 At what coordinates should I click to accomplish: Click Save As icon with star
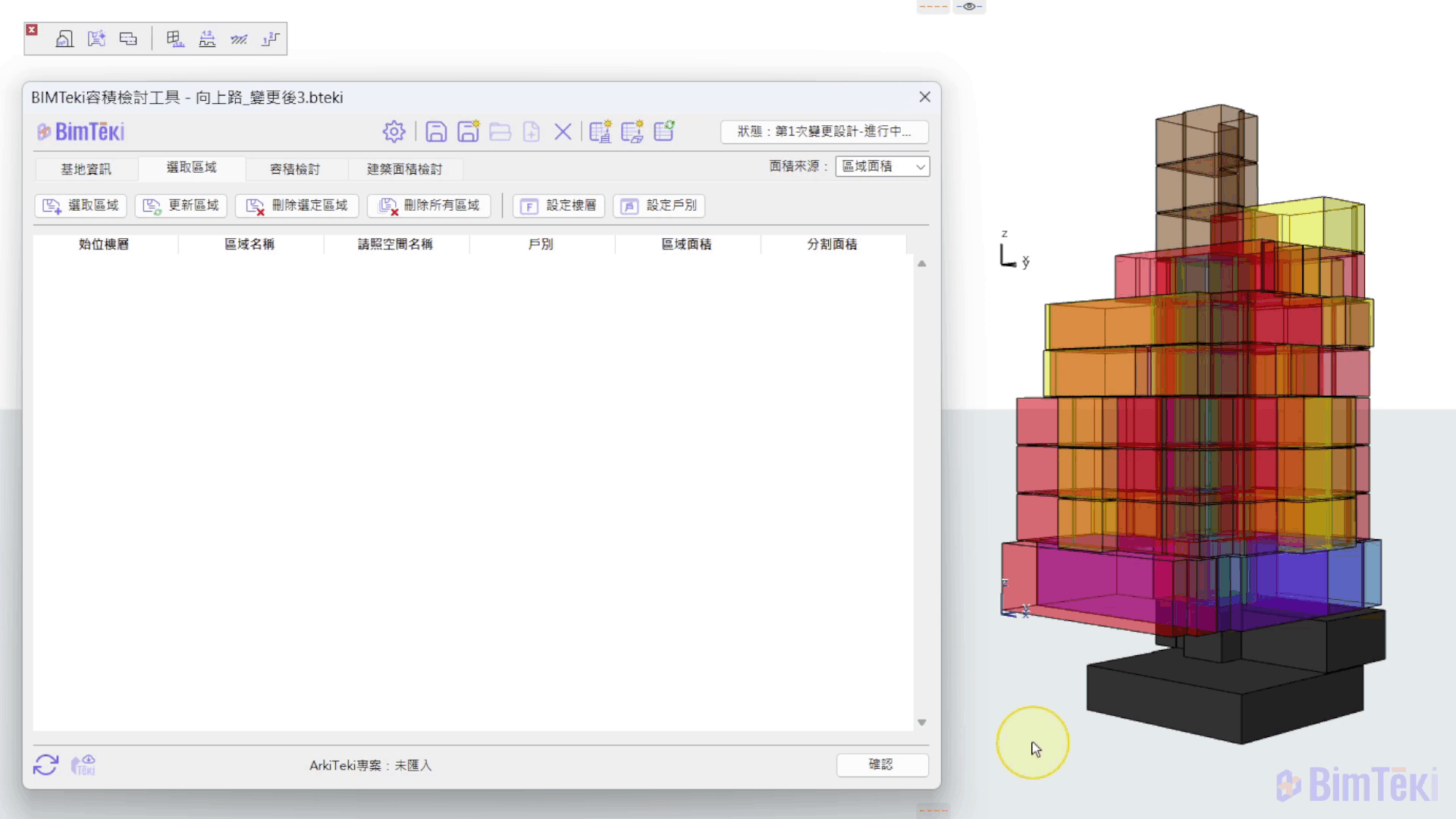tap(468, 132)
